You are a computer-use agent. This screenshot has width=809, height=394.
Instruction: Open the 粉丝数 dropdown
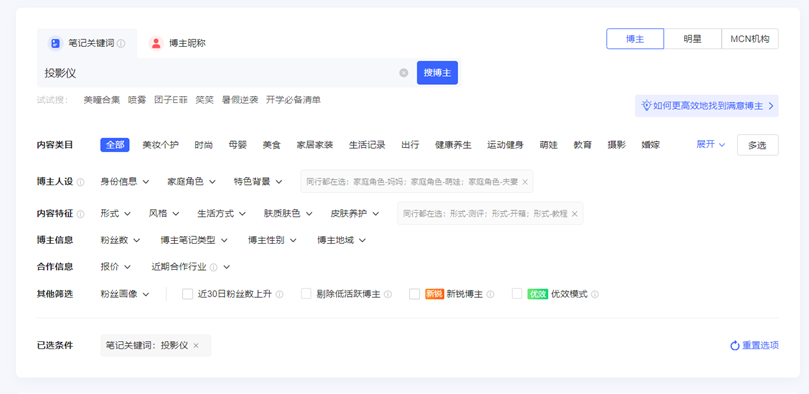120,240
